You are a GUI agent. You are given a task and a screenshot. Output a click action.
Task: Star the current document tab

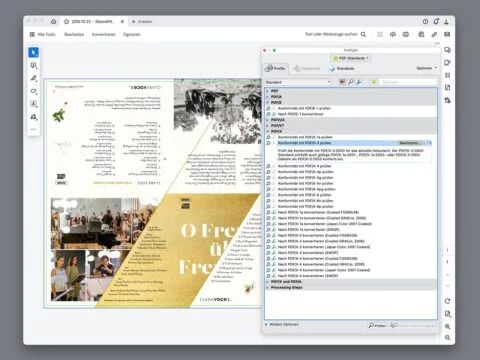66,21
